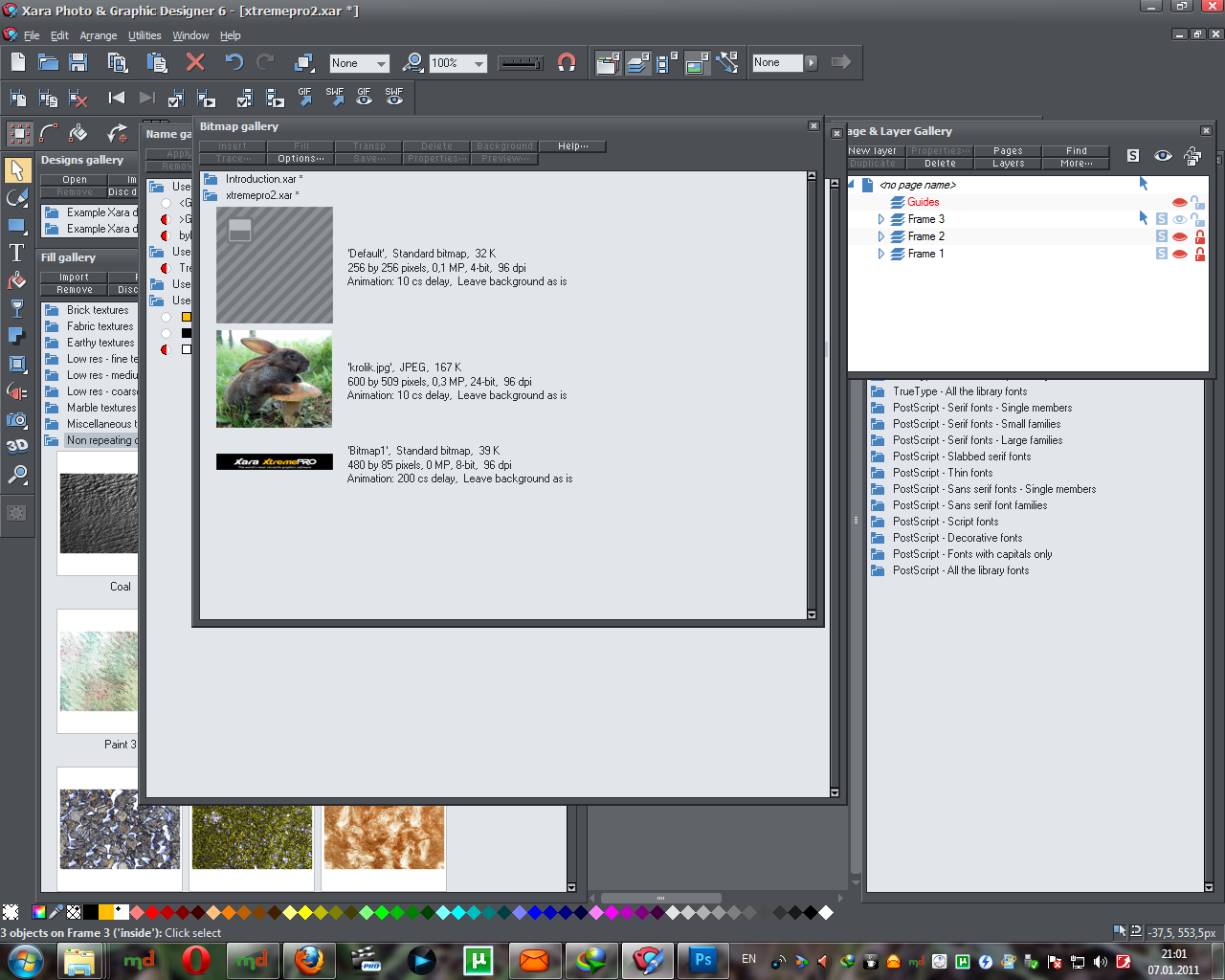Open Firefox from the Windows taskbar

pos(309,960)
